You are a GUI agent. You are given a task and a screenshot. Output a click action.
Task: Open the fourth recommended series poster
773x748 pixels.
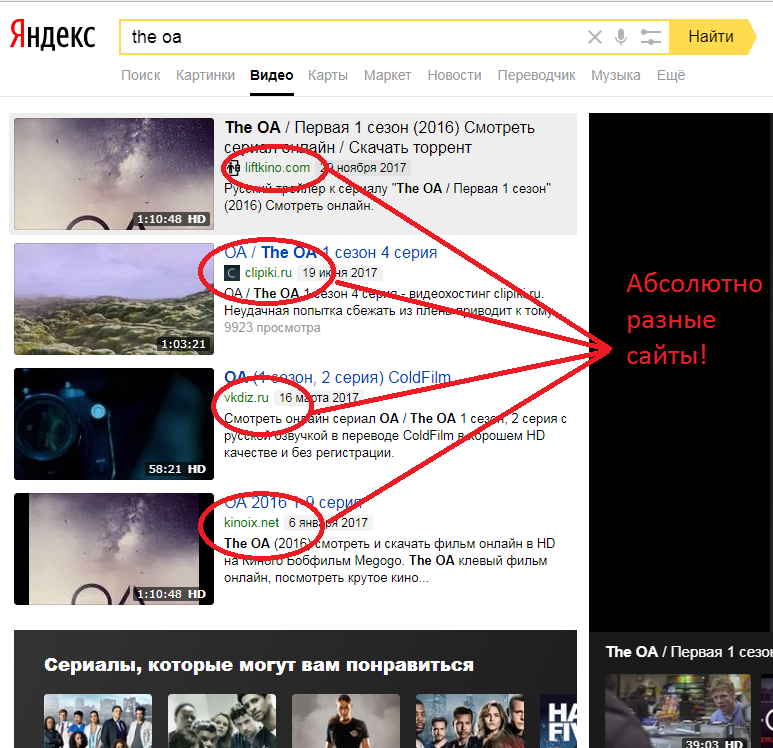click(470, 721)
